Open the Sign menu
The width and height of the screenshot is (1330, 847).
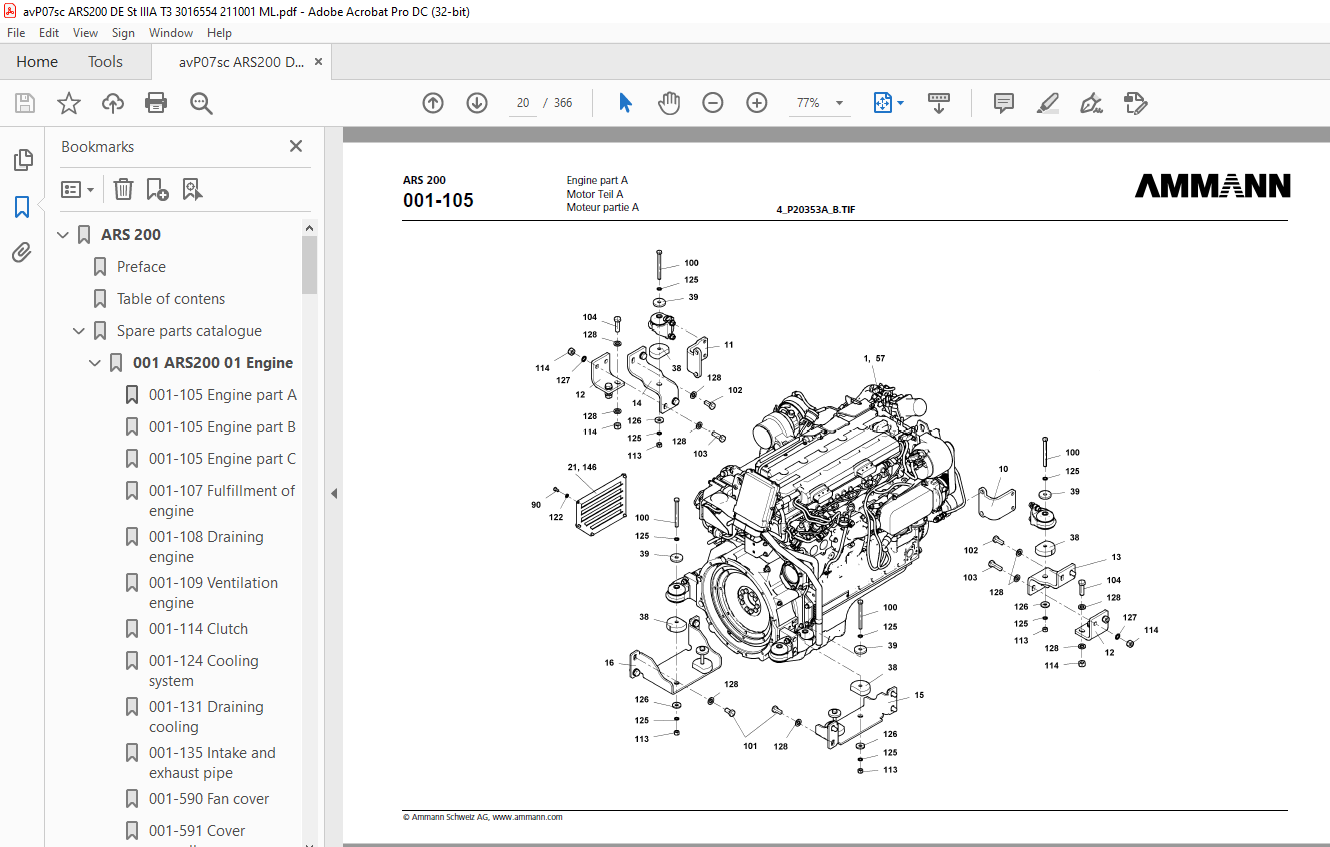(123, 33)
